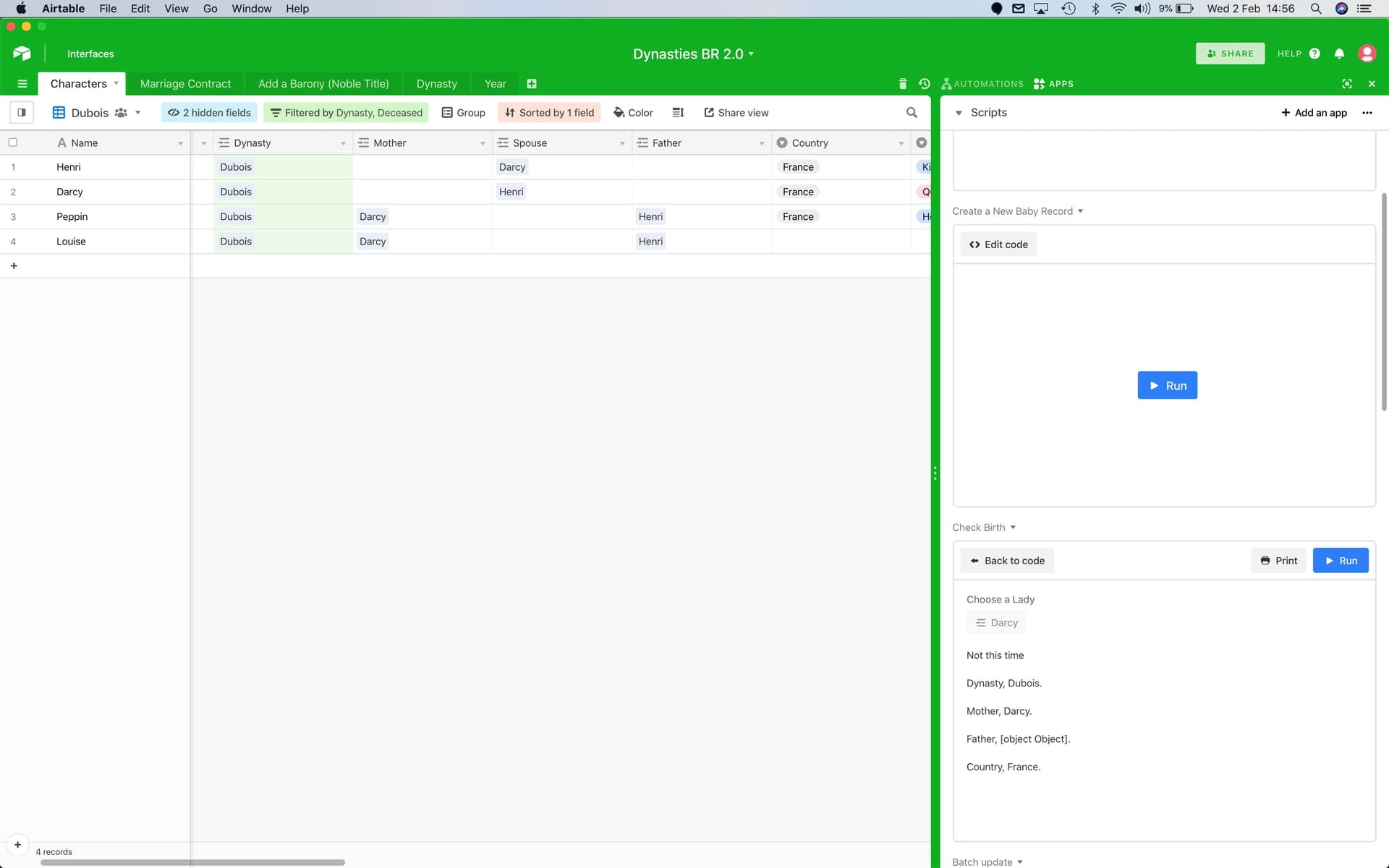Open the Window menu in menu bar
Screen dimensions: 1389x868
[x=251, y=9]
